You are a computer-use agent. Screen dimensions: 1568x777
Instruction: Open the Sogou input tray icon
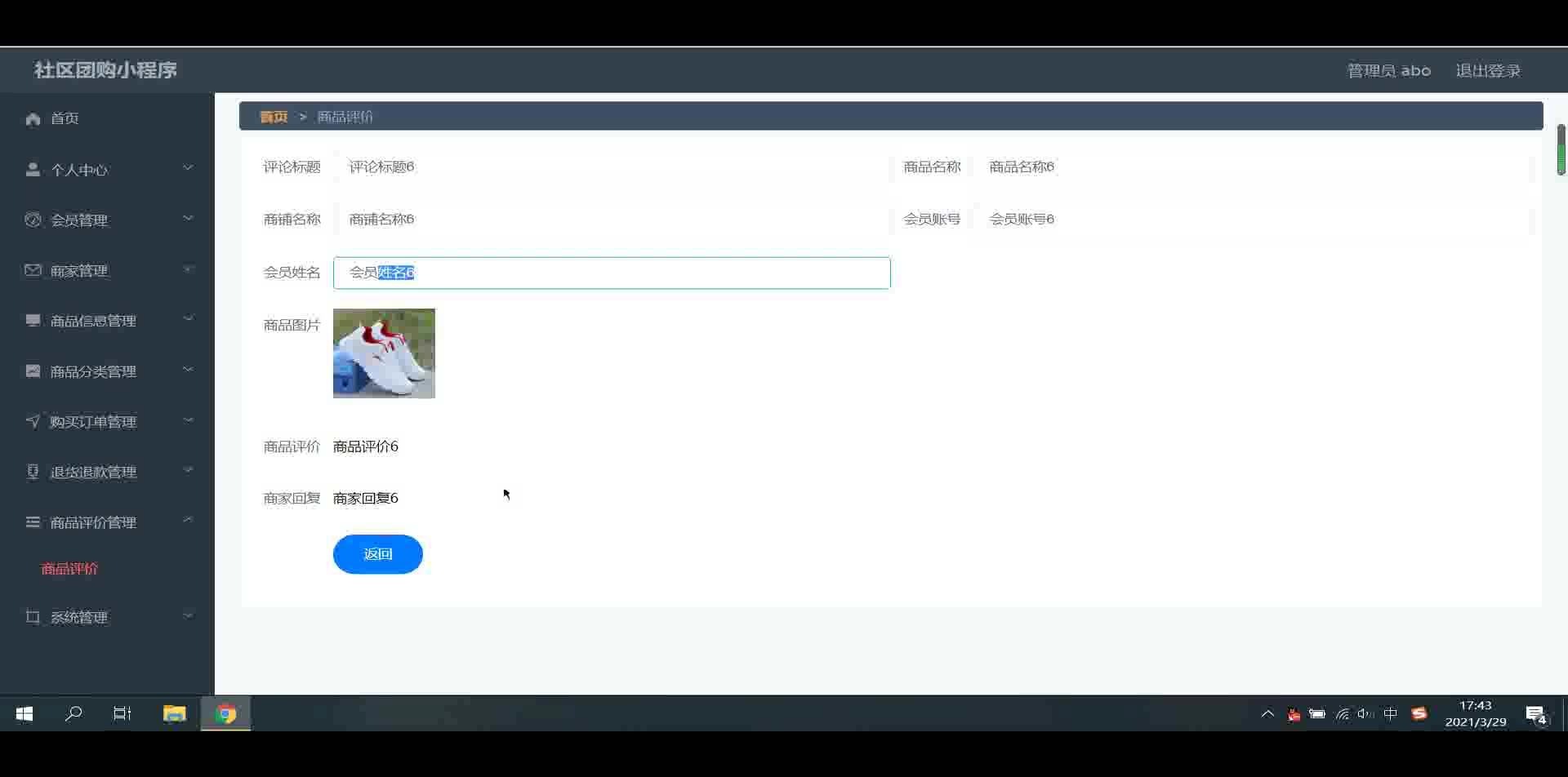[x=1419, y=714]
